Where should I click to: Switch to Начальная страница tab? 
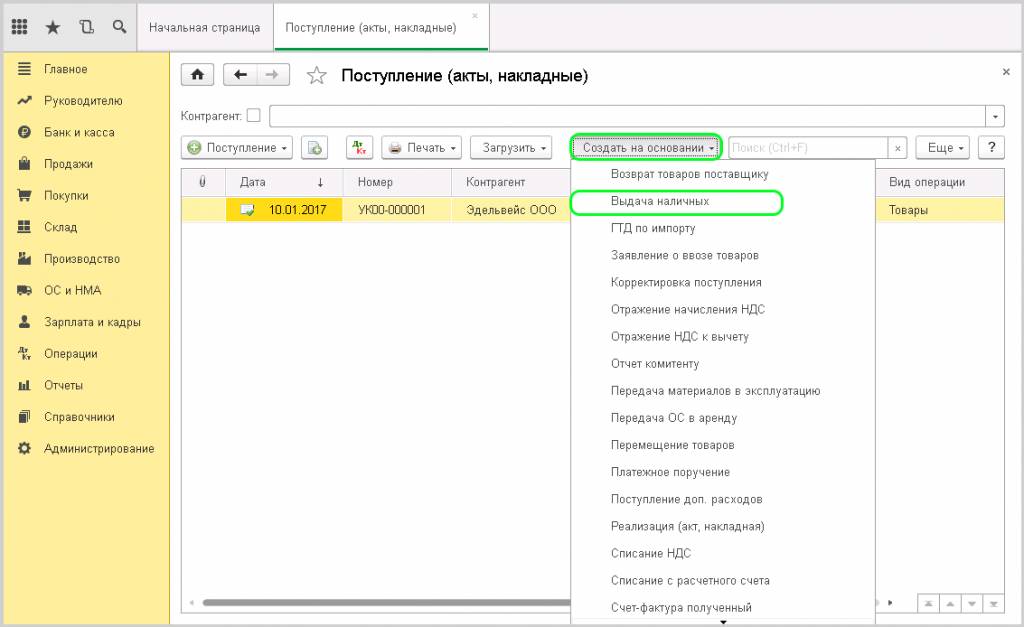[204, 27]
